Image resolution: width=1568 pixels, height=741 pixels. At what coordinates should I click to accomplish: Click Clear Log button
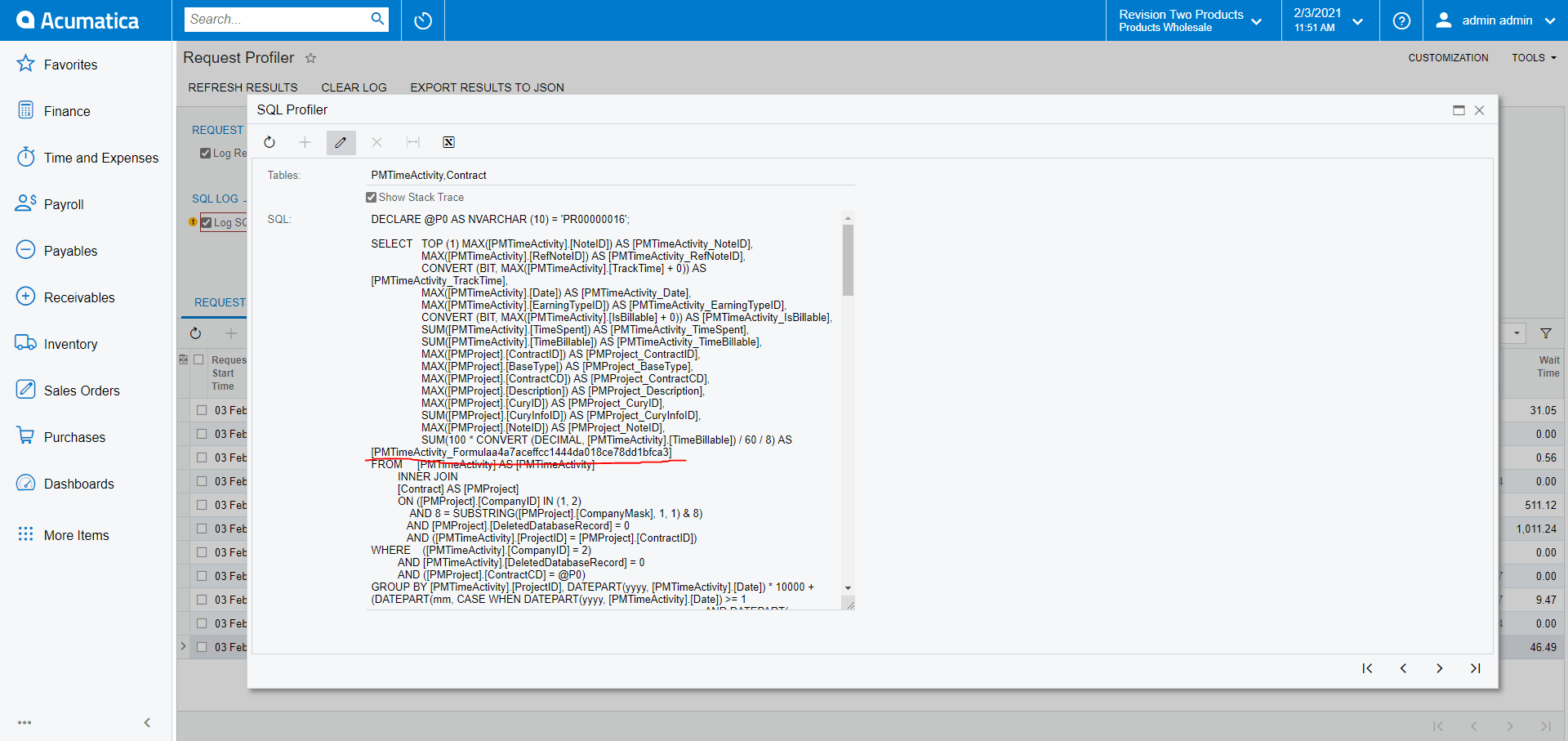click(354, 87)
